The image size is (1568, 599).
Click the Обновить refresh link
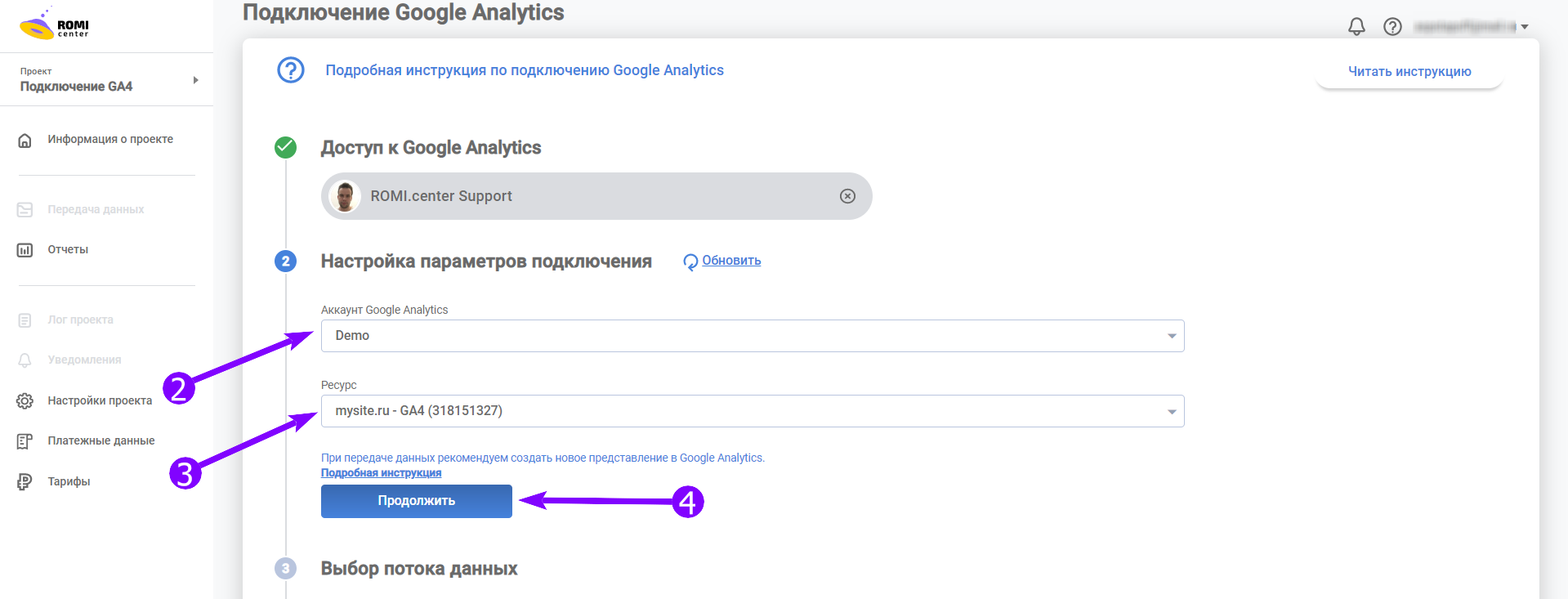click(731, 261)
